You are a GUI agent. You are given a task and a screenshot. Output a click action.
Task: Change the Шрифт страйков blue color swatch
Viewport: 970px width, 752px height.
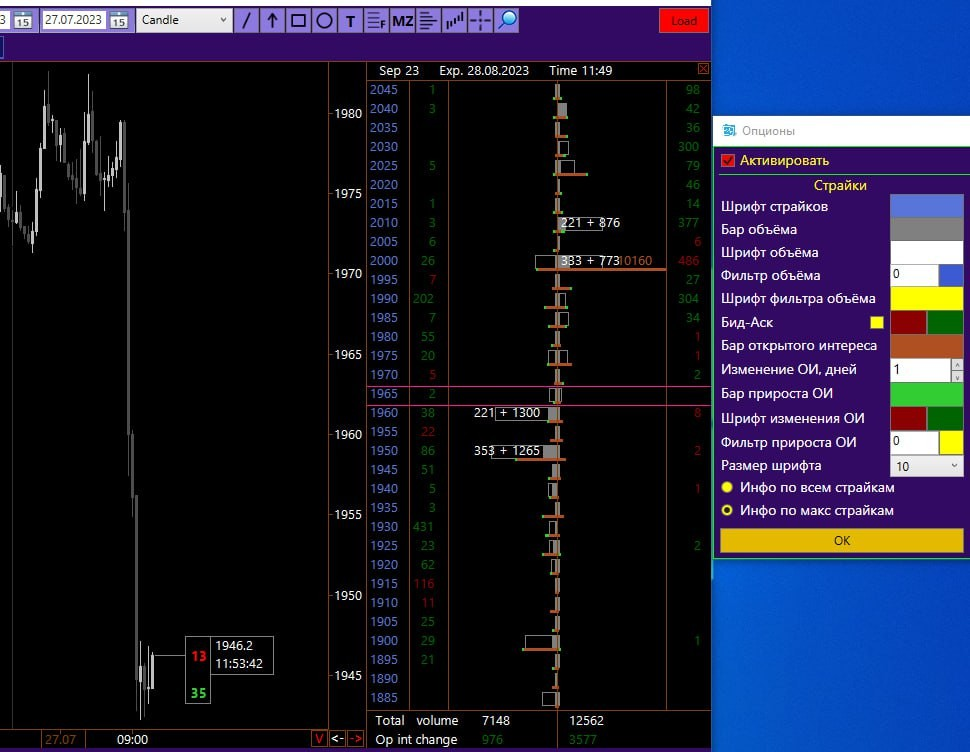tap(926, 206)
